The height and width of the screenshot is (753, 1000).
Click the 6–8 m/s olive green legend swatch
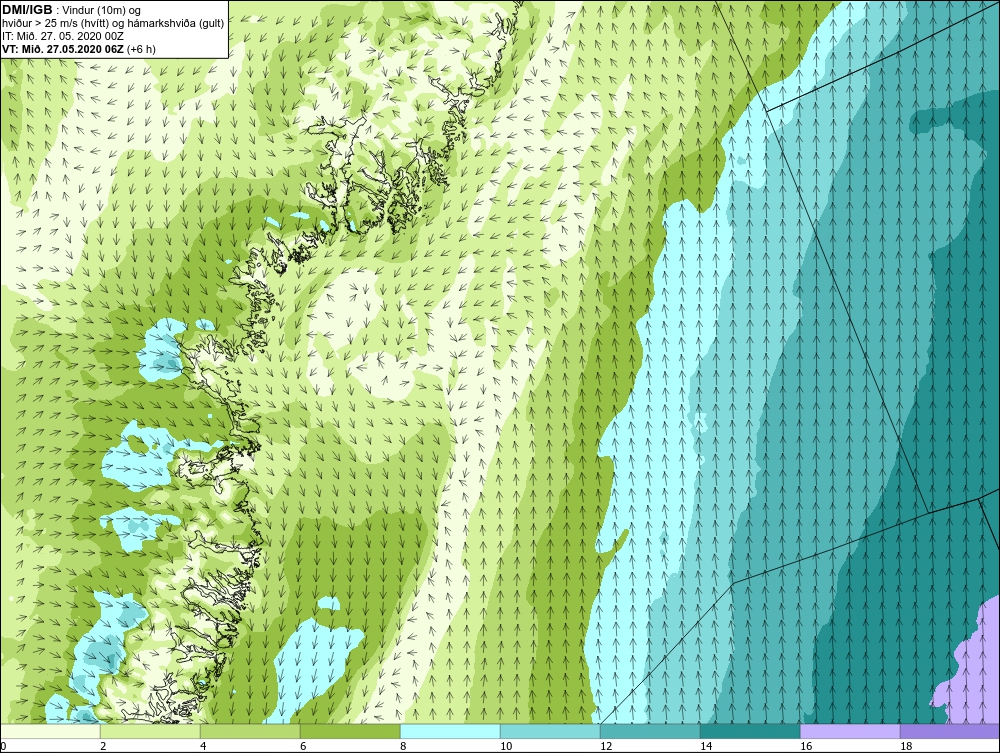pos(350,731)
